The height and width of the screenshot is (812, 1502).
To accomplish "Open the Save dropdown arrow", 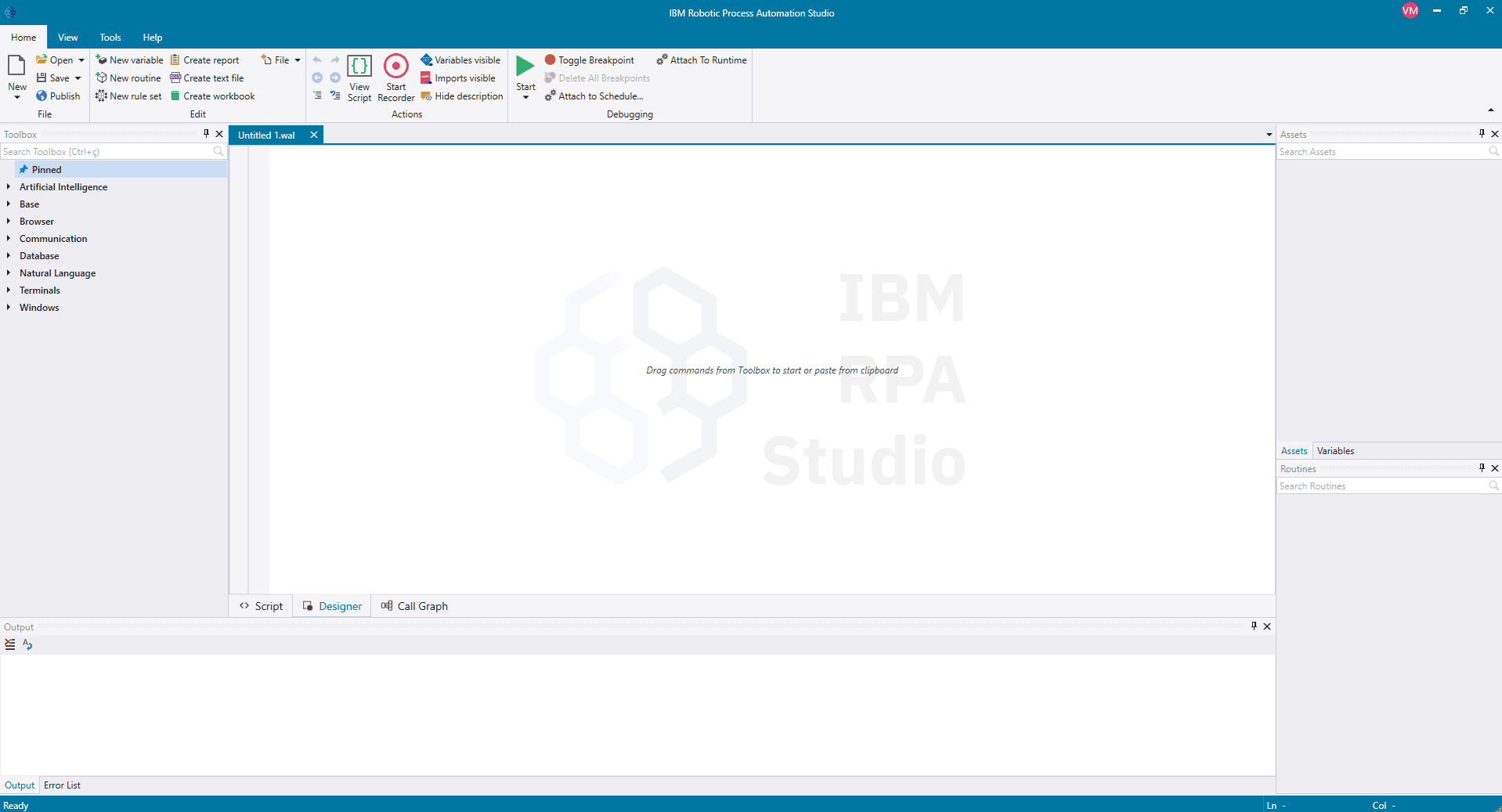I will click(78, 78).
